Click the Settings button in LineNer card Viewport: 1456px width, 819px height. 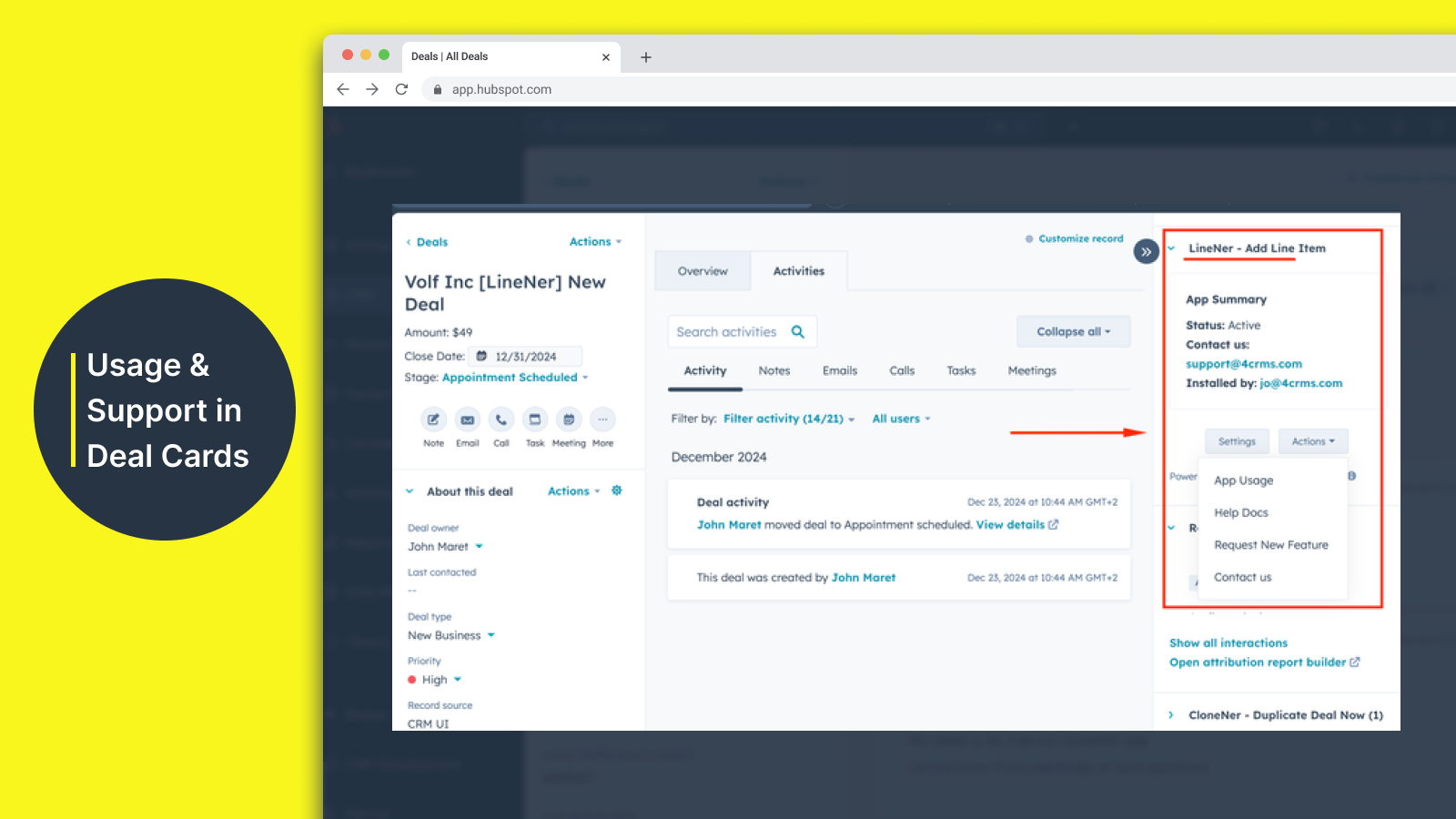click(1237, 441)
